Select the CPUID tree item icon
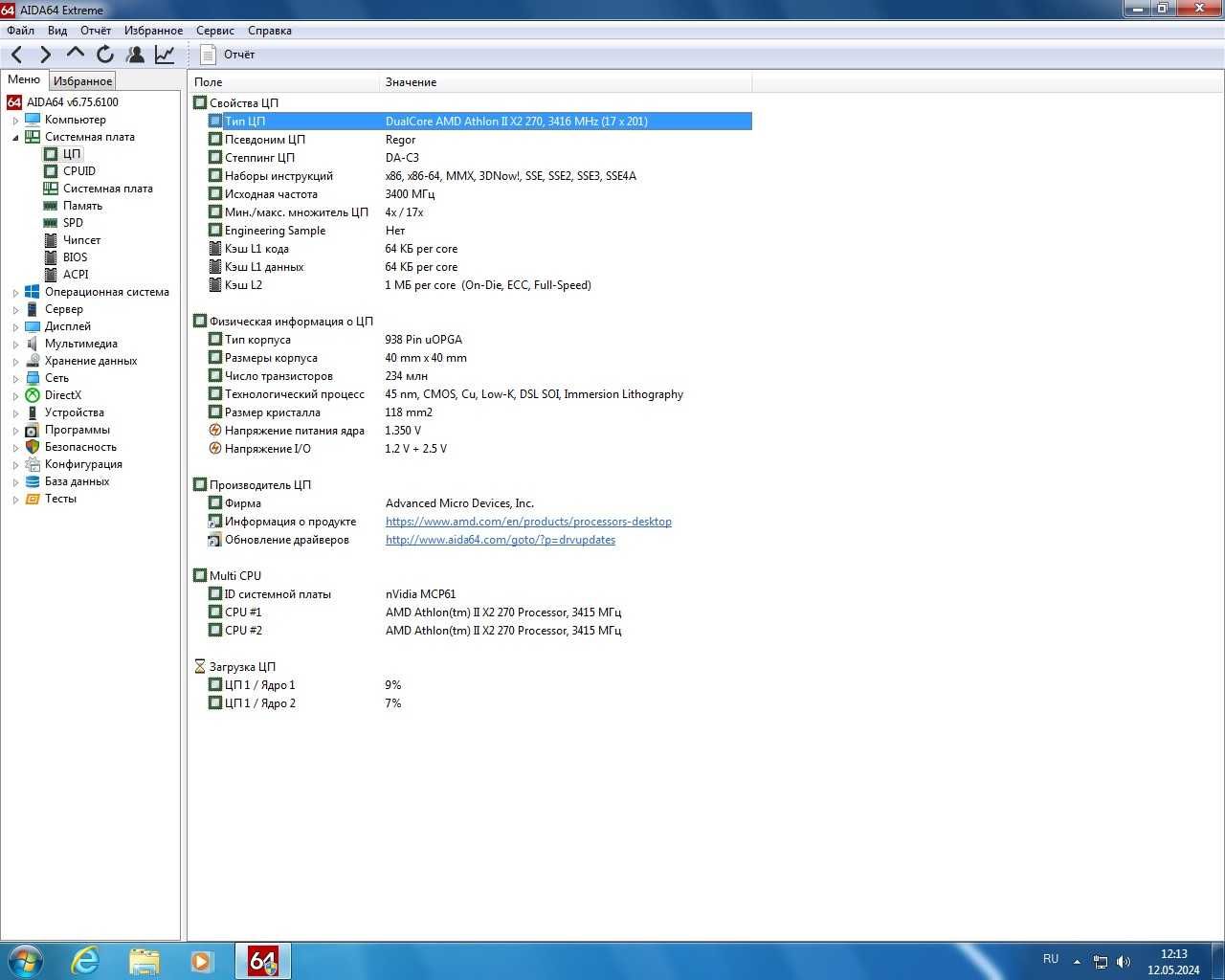This screenshot has width=1225, height=980. (x=51, y=171)
